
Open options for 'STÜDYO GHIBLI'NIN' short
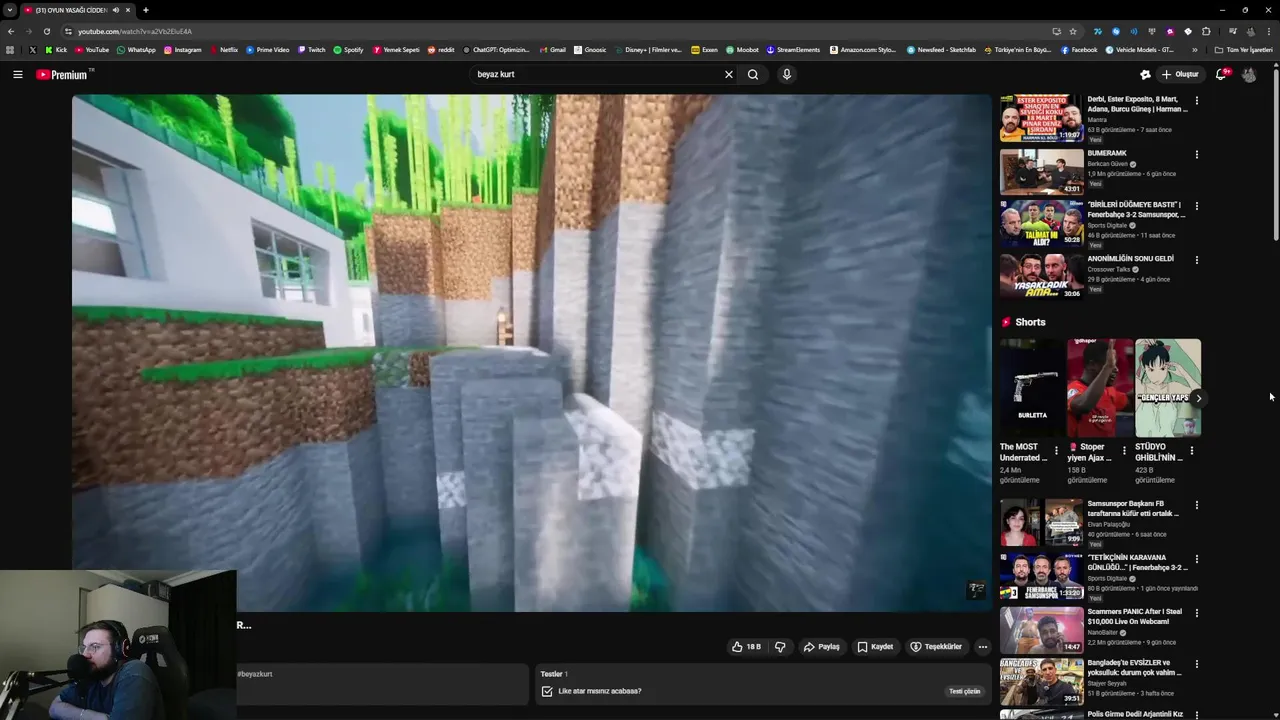1191,451
